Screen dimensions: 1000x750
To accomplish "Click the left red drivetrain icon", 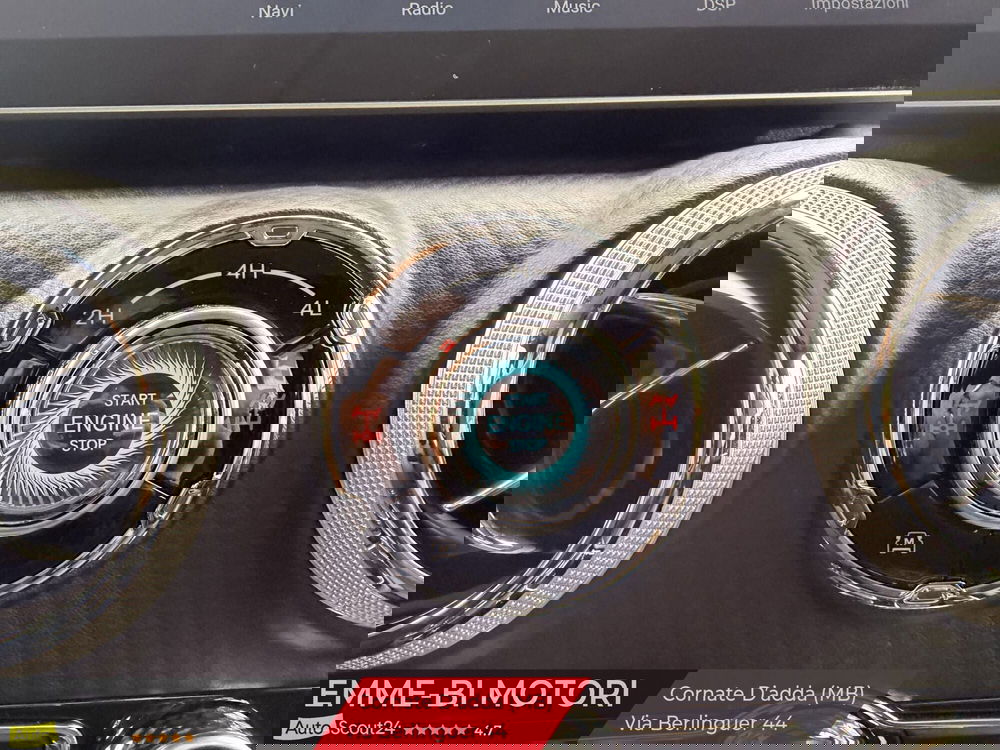I will coord(366,423).
